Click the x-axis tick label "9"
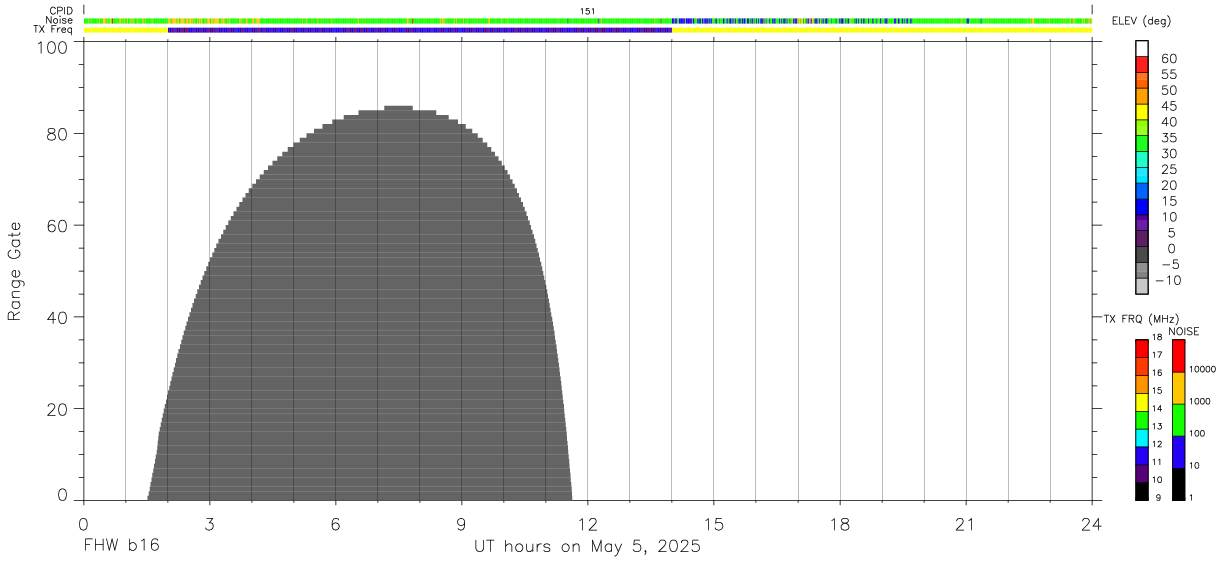 [x=462, y=523]
